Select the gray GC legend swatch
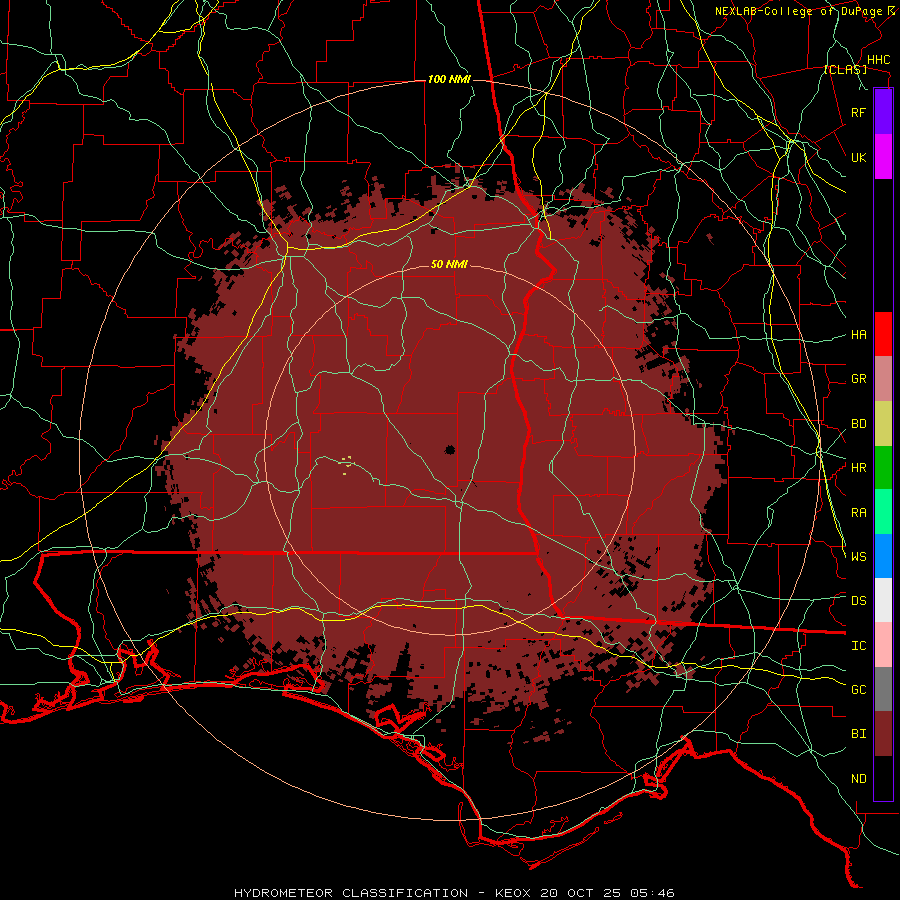 pyautogui.click(x=883, y=689)
